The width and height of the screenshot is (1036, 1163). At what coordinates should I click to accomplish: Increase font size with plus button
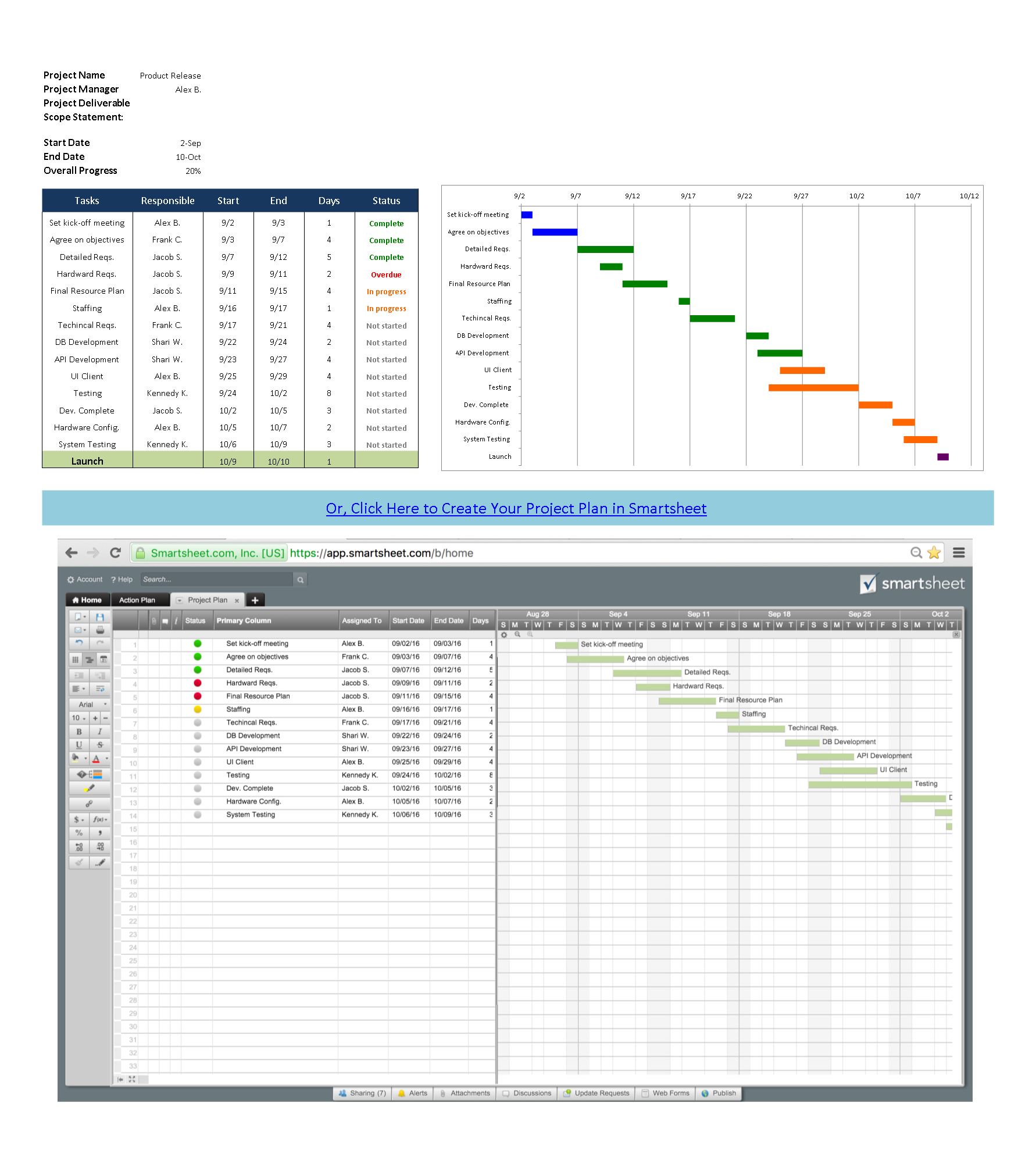pyautogui.click(x=95, y=718)
